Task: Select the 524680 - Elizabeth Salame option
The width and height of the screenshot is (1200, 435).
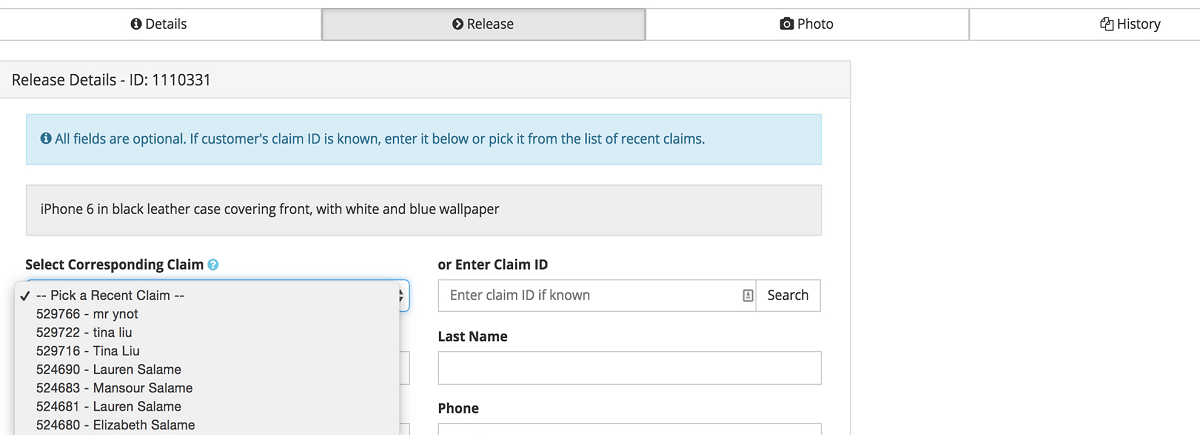Action: click(x=115, y=425)
